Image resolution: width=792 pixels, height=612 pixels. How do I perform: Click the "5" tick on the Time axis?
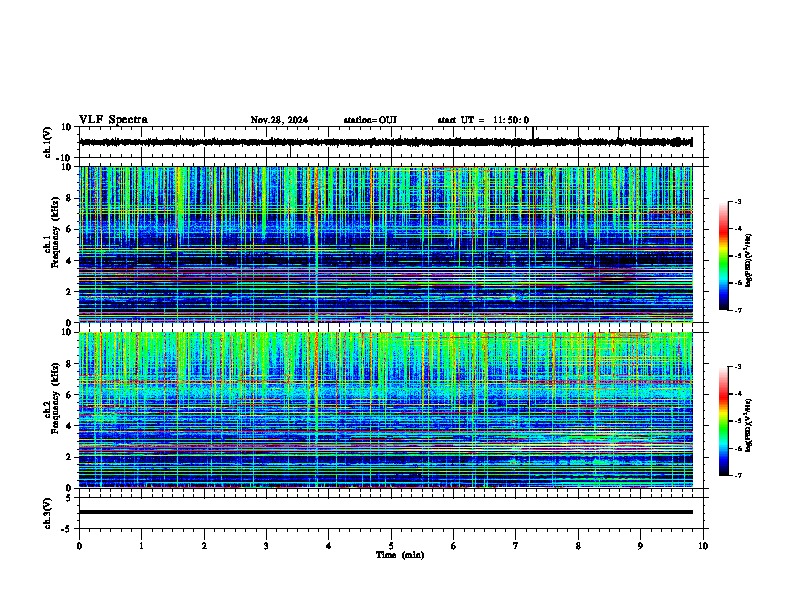pyautogui.click(x=391, y=546)
